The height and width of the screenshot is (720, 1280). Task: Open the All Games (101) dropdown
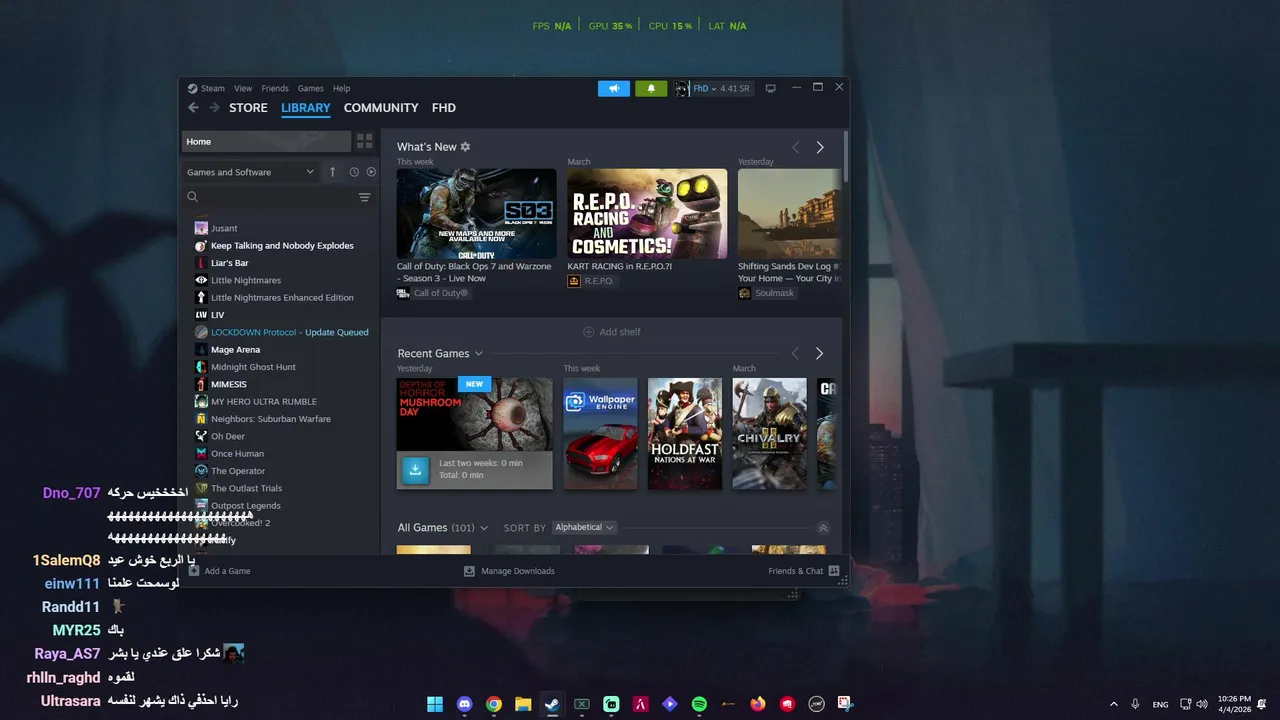click(x=484, y=528)
